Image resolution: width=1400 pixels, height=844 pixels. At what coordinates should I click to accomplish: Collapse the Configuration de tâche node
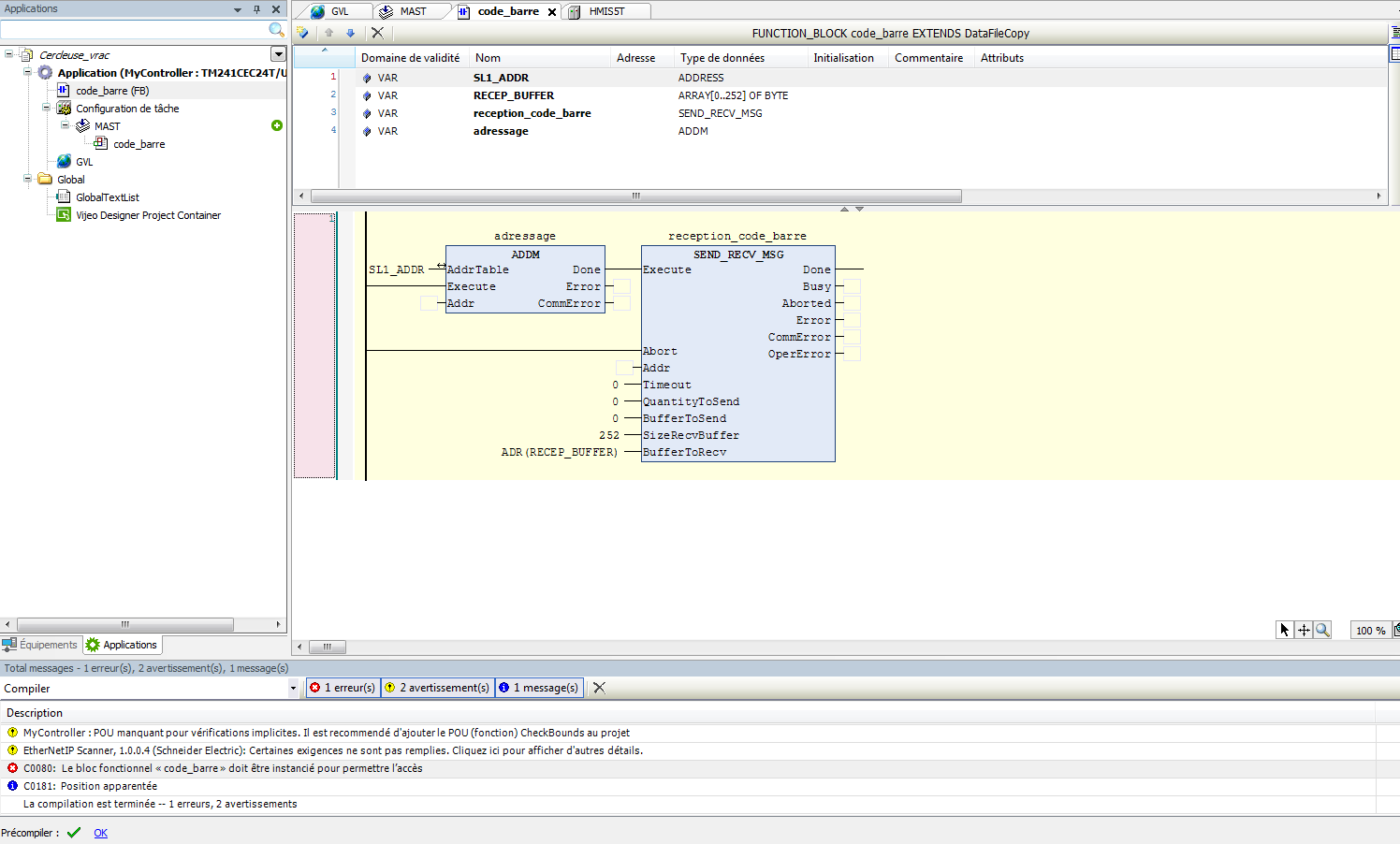(46, 108)
